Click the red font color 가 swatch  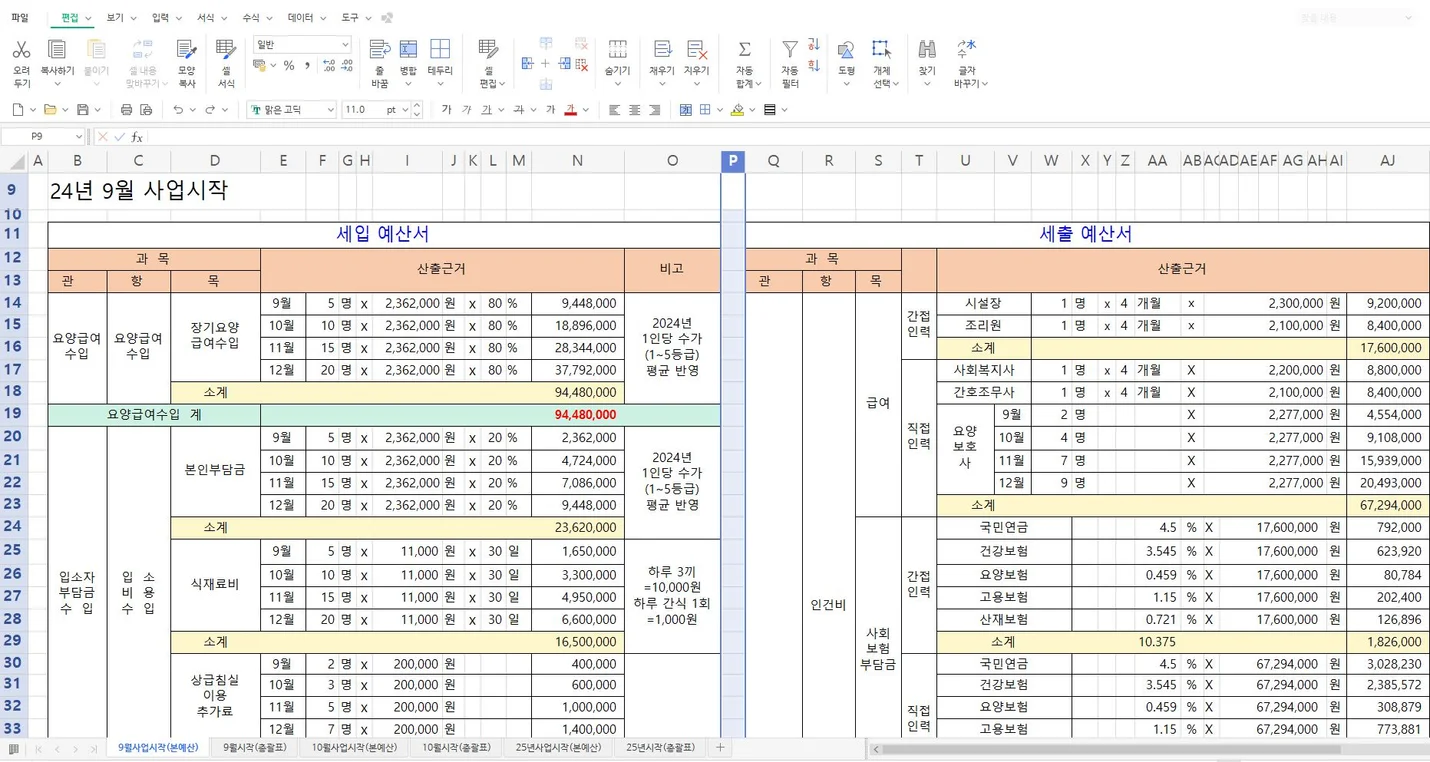coord(571,110)
